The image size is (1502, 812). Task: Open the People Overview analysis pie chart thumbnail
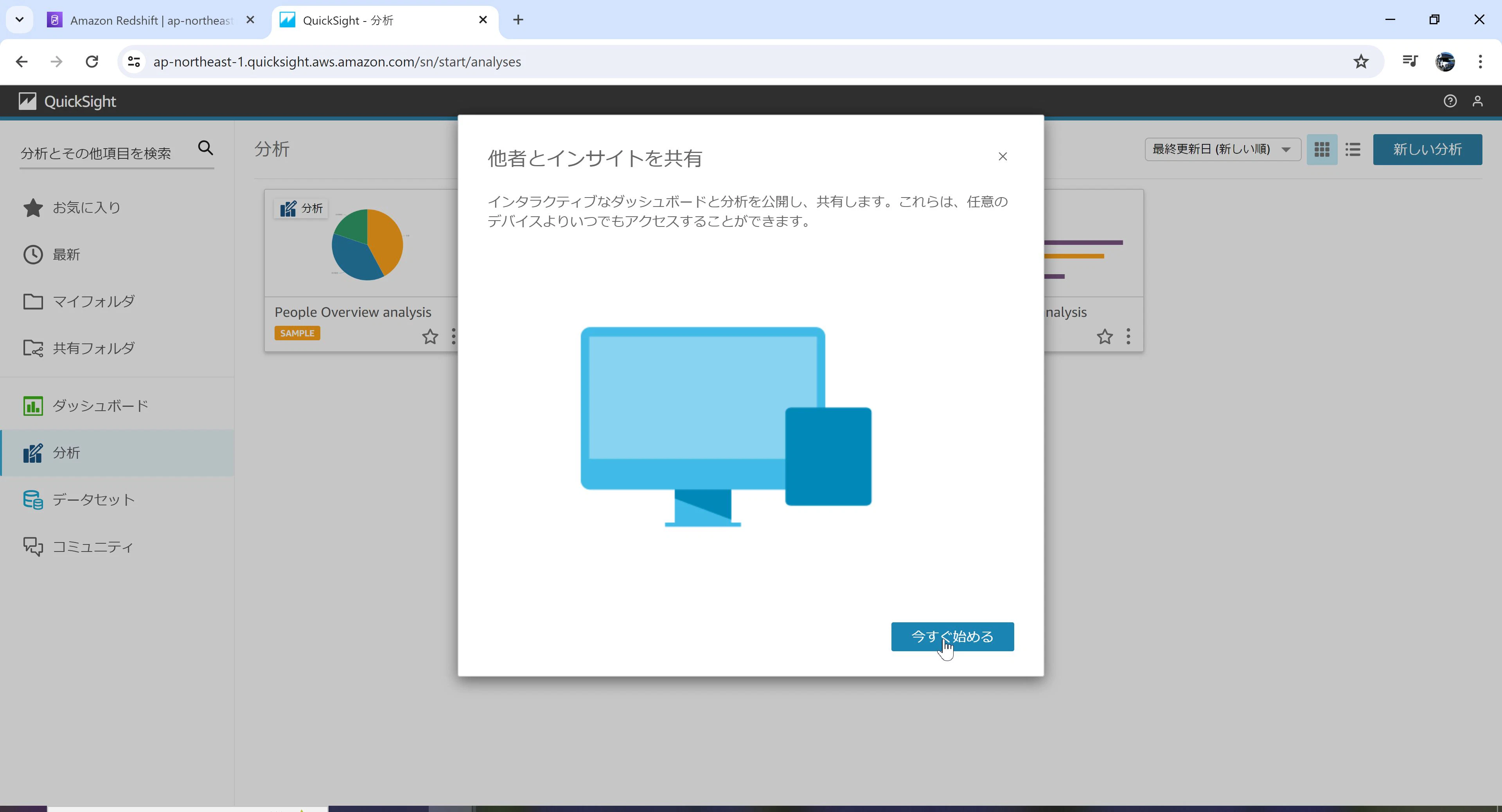(367, 244)
